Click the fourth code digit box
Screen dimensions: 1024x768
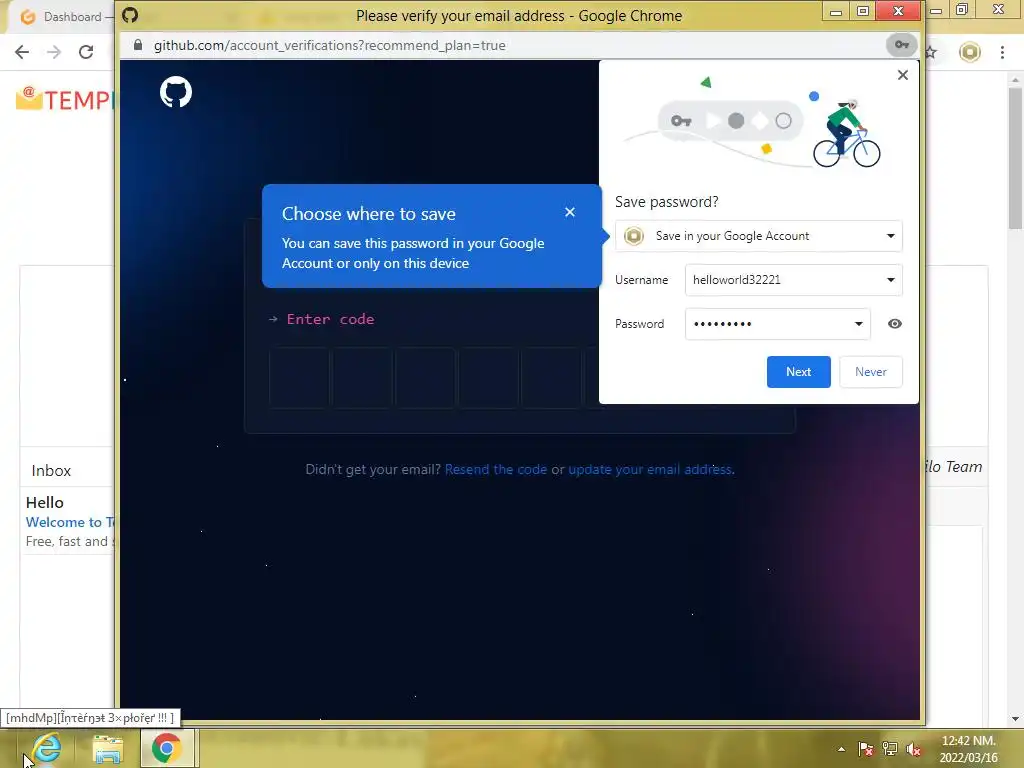pos(488,378)
